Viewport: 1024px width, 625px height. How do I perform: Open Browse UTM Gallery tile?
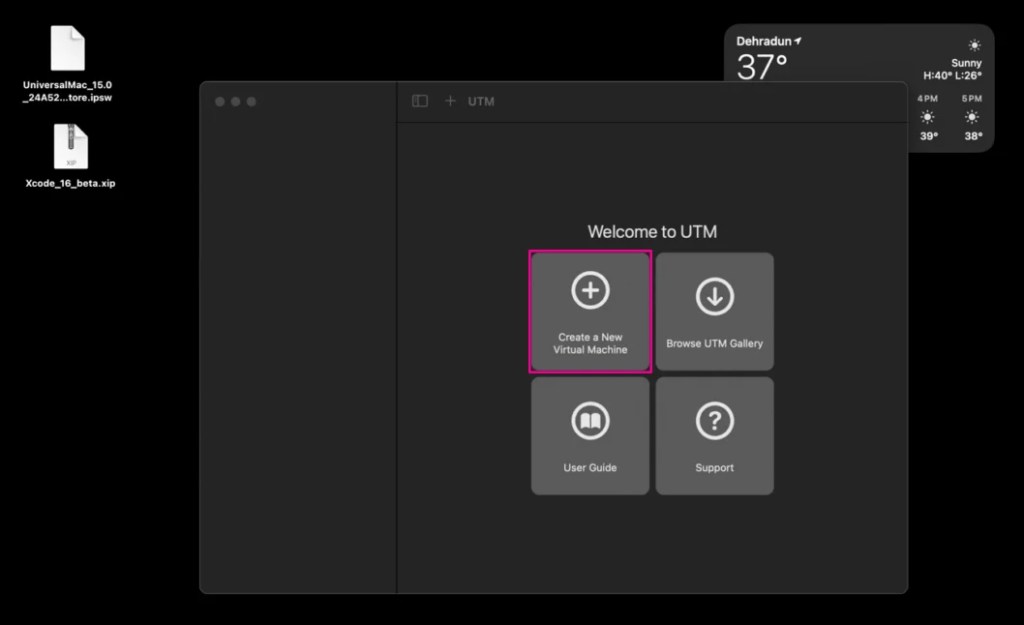pos(714,312)
